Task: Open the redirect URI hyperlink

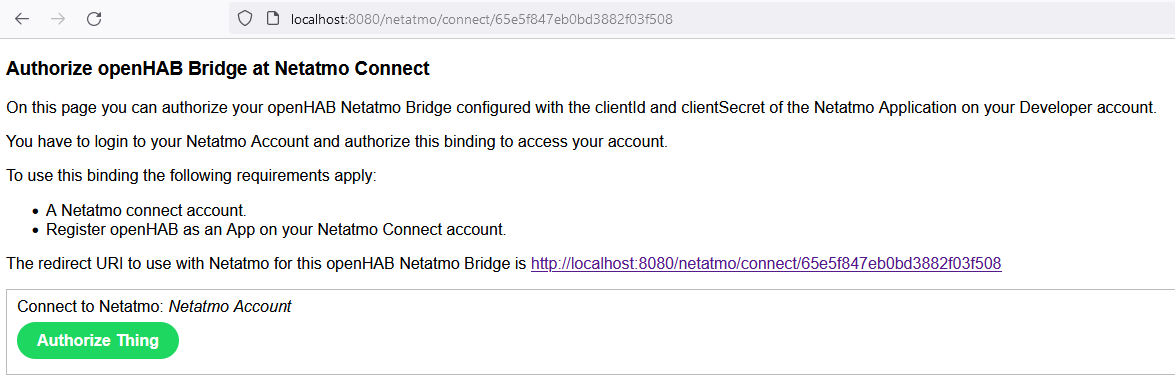Action: pos(766,263)
